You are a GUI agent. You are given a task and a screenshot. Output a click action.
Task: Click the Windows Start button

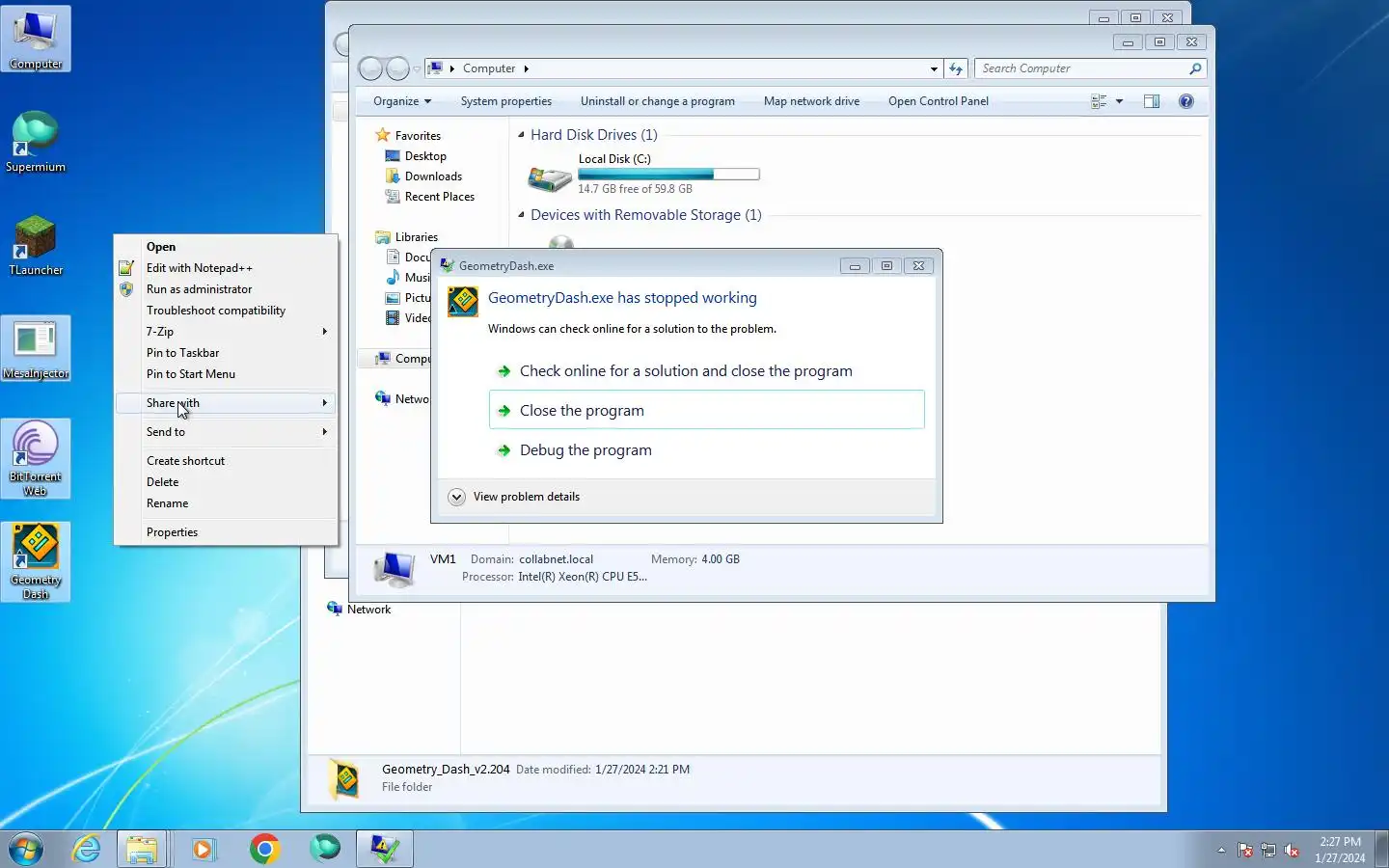(x=26, y=849)
